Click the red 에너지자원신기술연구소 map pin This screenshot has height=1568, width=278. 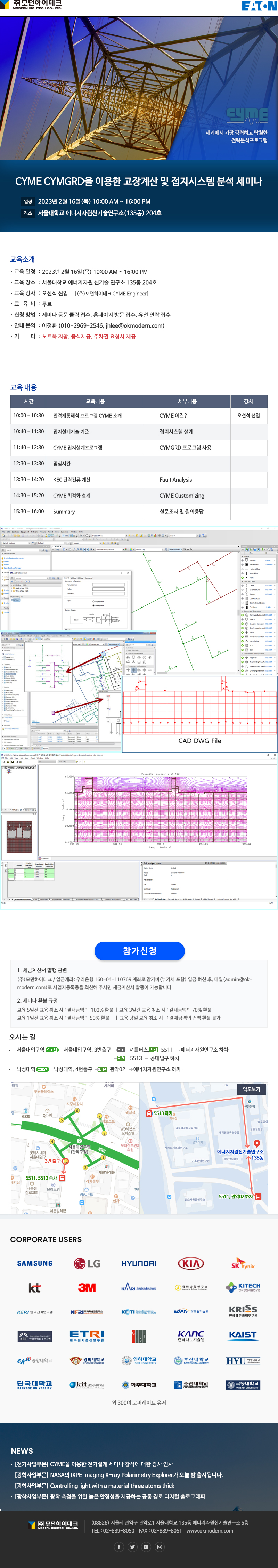coord(257,1144)
